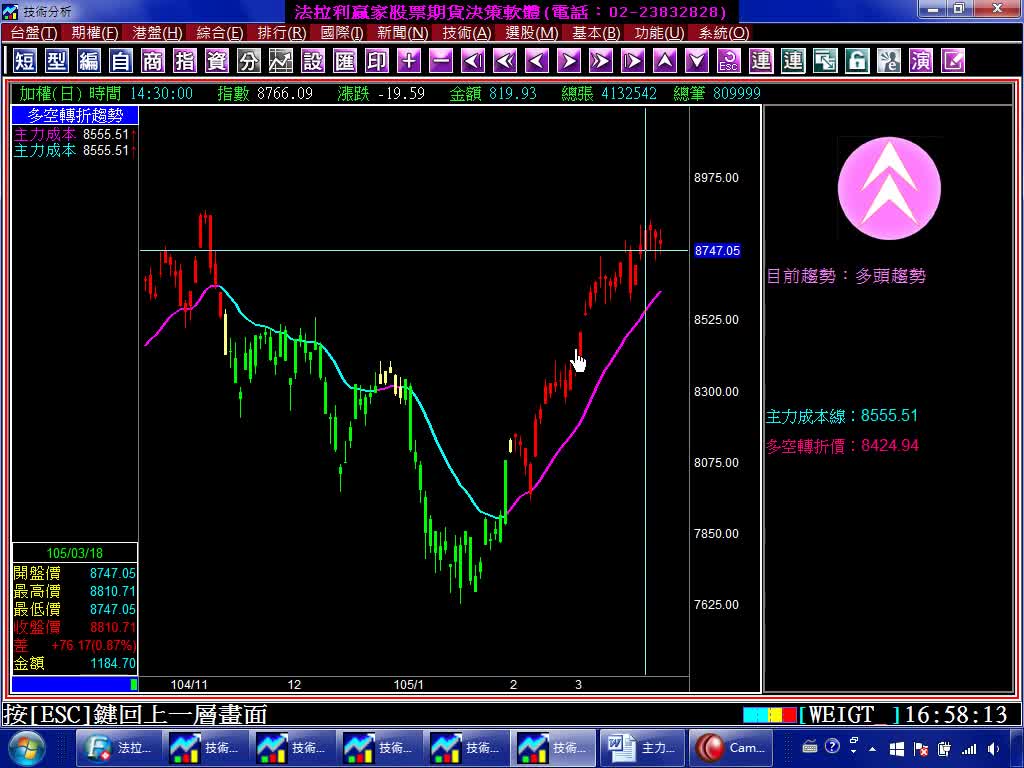Click the unlock padlock toolbar icon
Viewport: 1024px width, 768px height.
(x=857, y=61)
